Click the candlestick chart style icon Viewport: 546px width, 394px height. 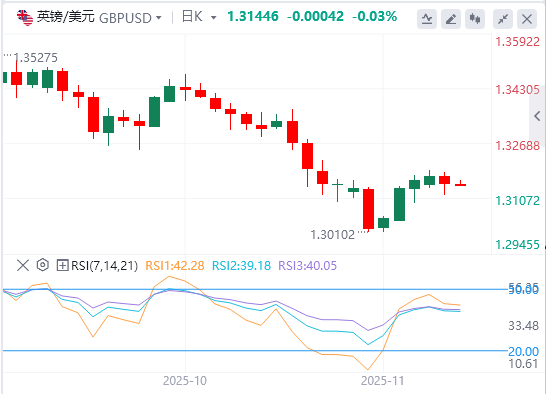(475, 18)
